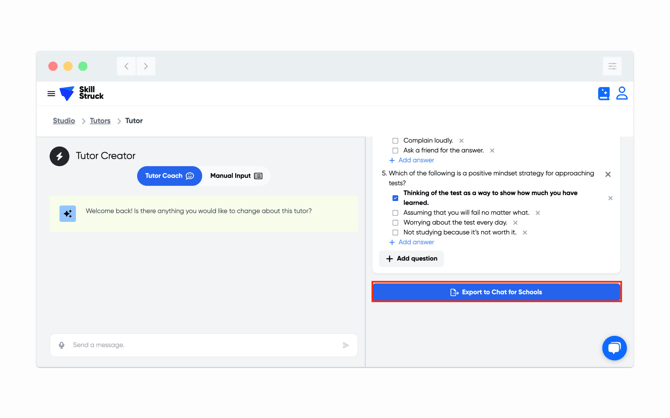Click the Add question button
Screen dimensions: 670x418
coord(412,259)
